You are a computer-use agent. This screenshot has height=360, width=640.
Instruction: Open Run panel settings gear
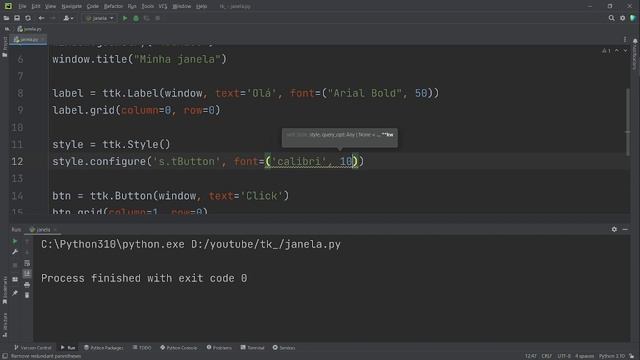tap(614, 229)
